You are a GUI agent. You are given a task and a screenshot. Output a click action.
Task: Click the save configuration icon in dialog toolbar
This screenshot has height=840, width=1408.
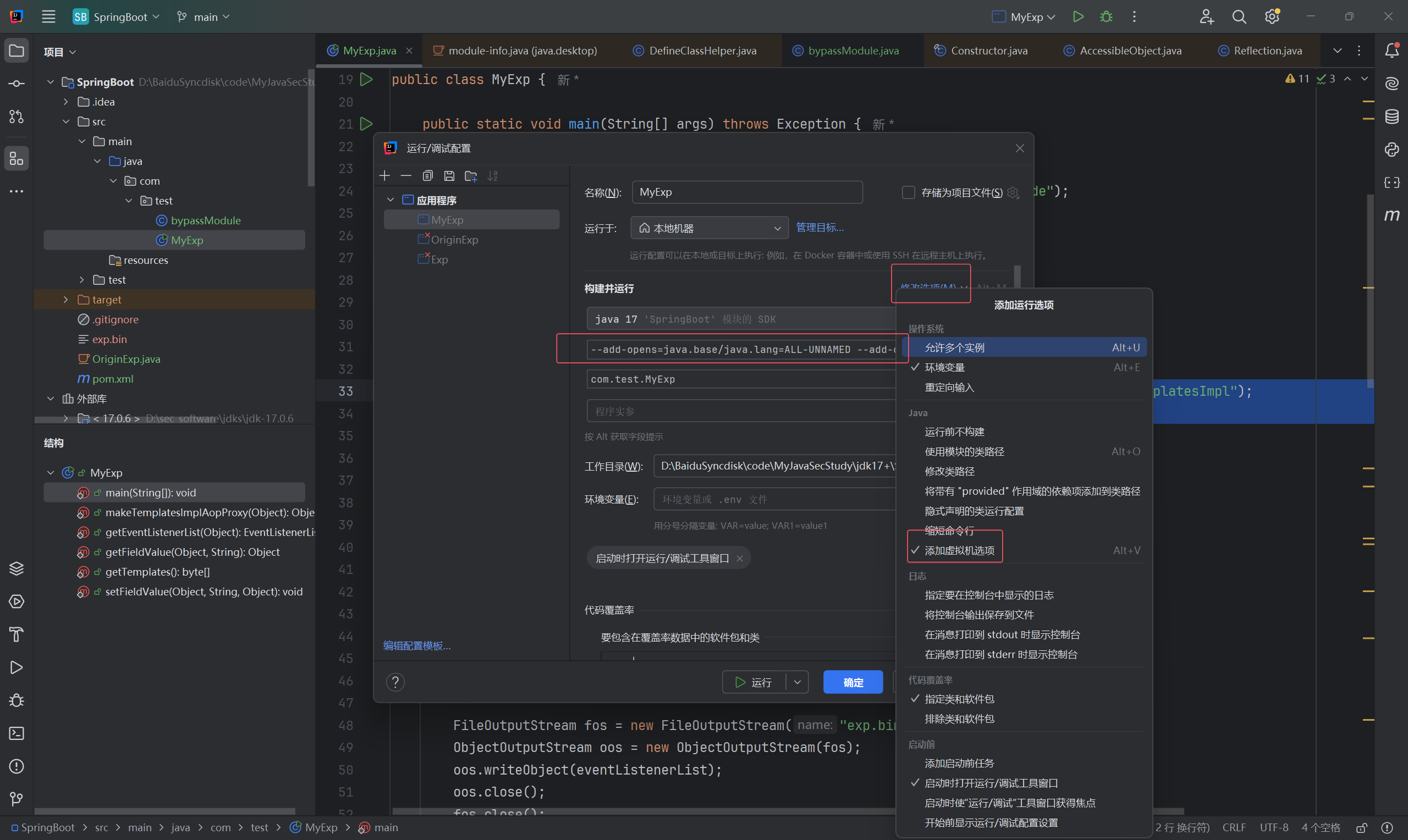[x=449, y=176]
